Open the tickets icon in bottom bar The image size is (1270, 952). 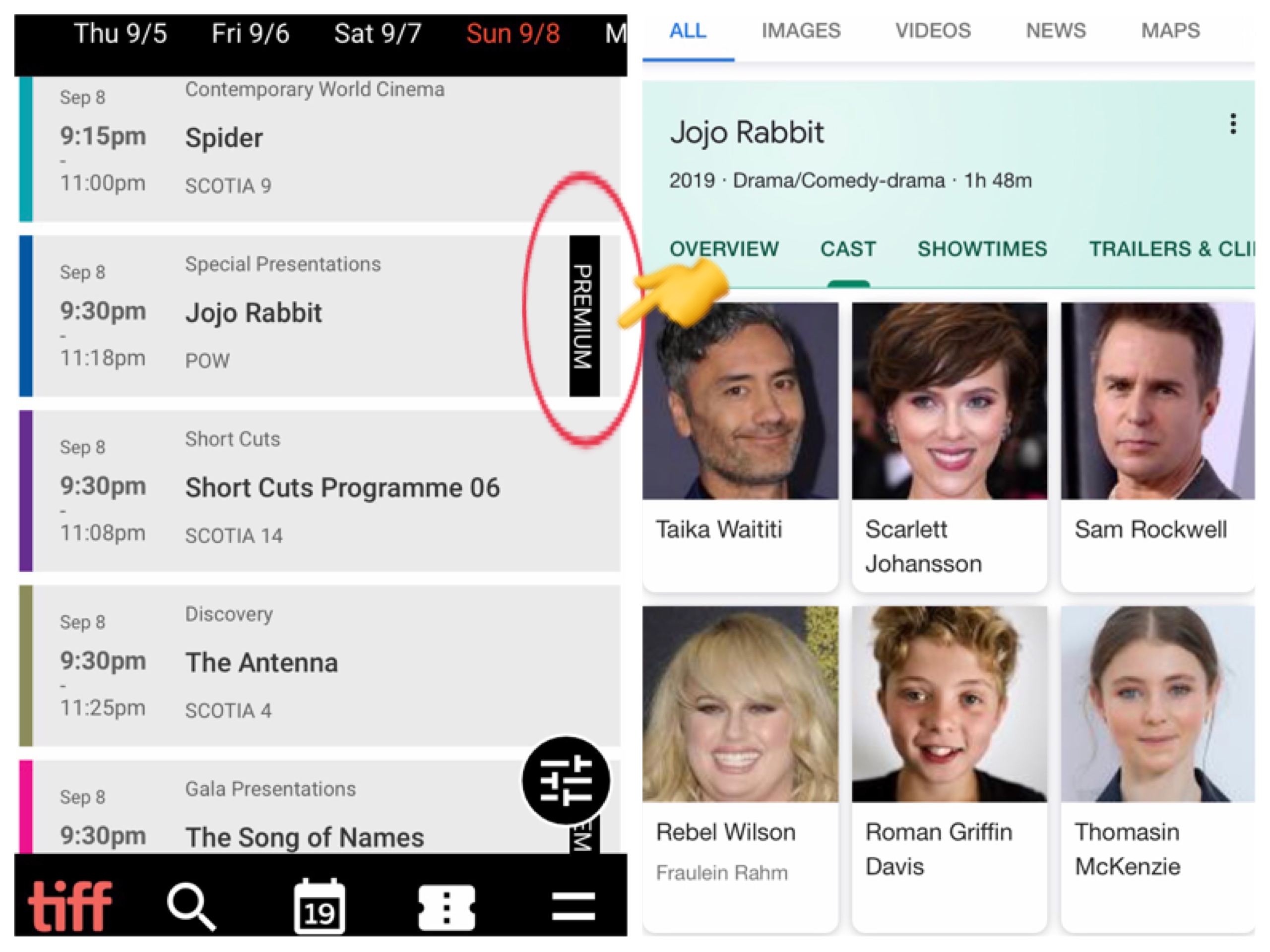(446, 907)
